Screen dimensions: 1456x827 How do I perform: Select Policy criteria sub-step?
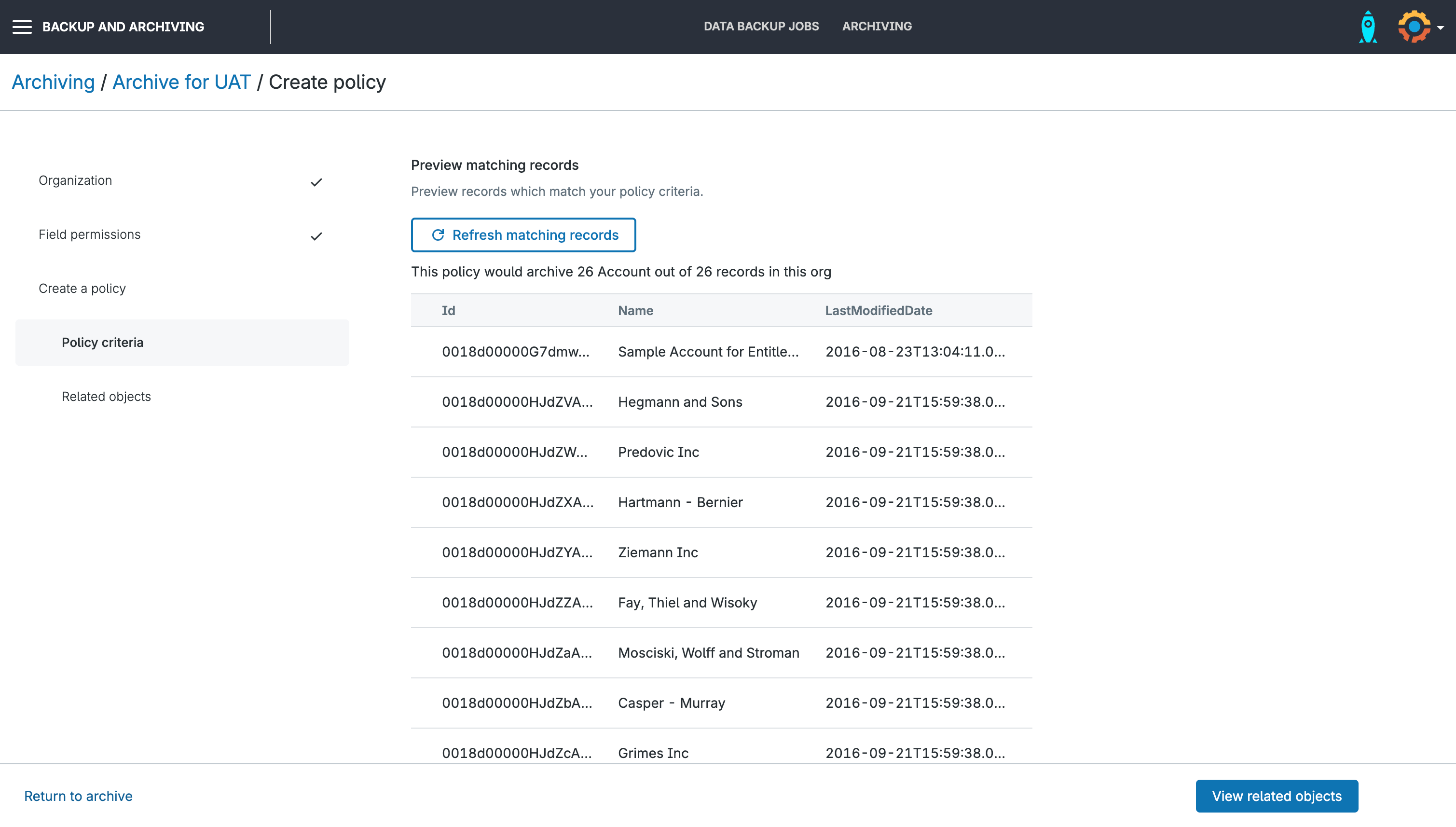pyautogui.click(x=103, y=343)
